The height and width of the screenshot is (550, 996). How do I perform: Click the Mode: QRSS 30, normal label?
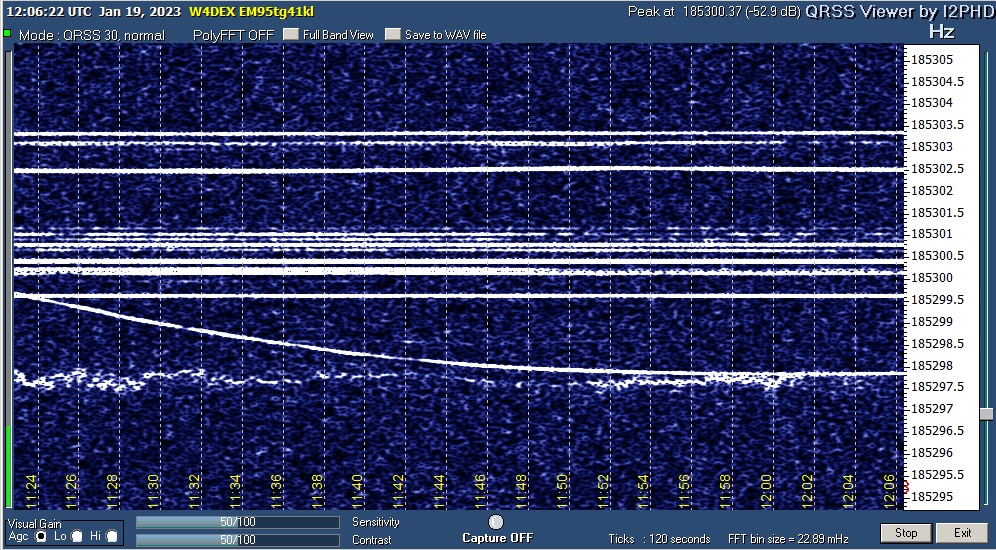click(91, 36)
